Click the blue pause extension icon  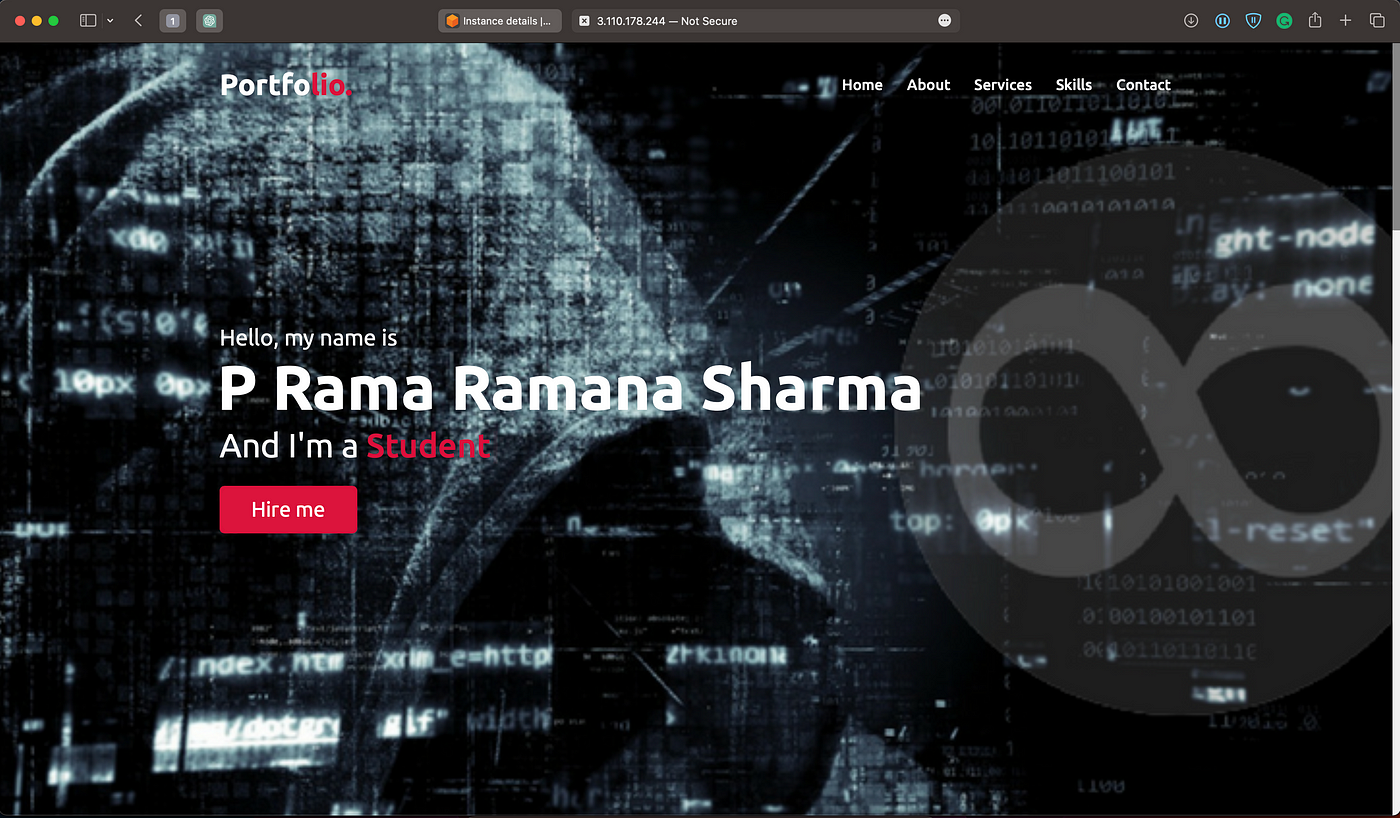click(x=1222, y=21)
